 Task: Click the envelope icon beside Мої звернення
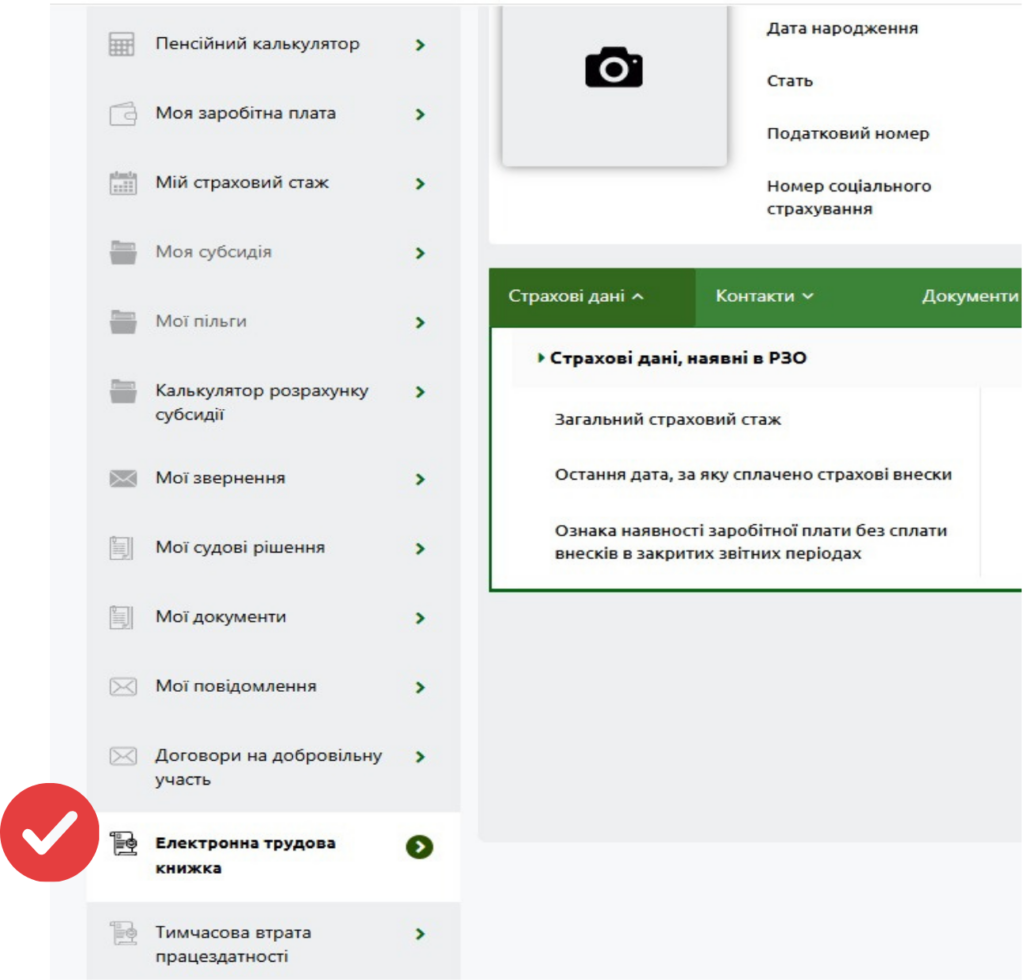pos(123,479)
